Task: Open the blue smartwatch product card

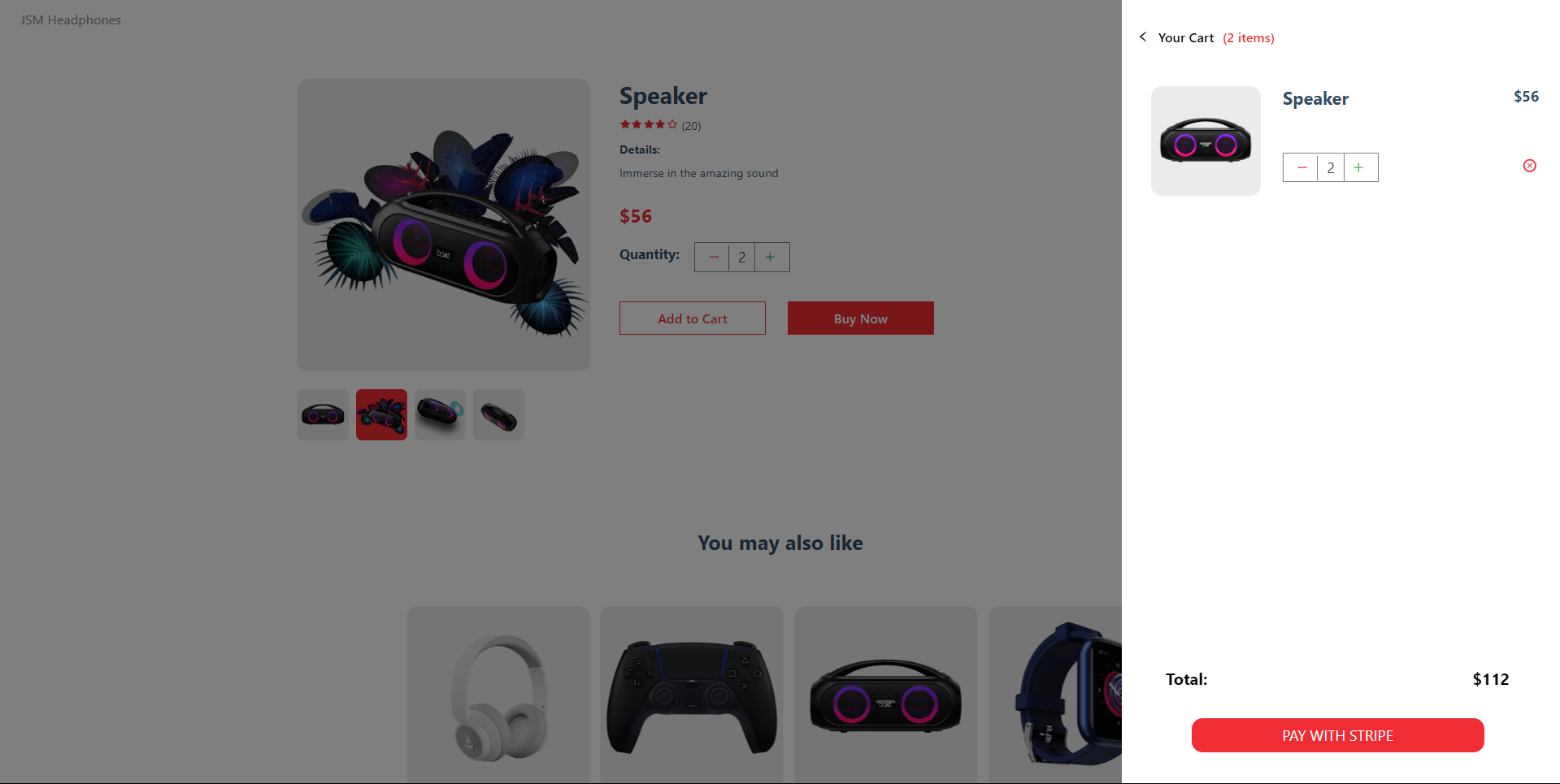Action: [x=1055, y=695]
